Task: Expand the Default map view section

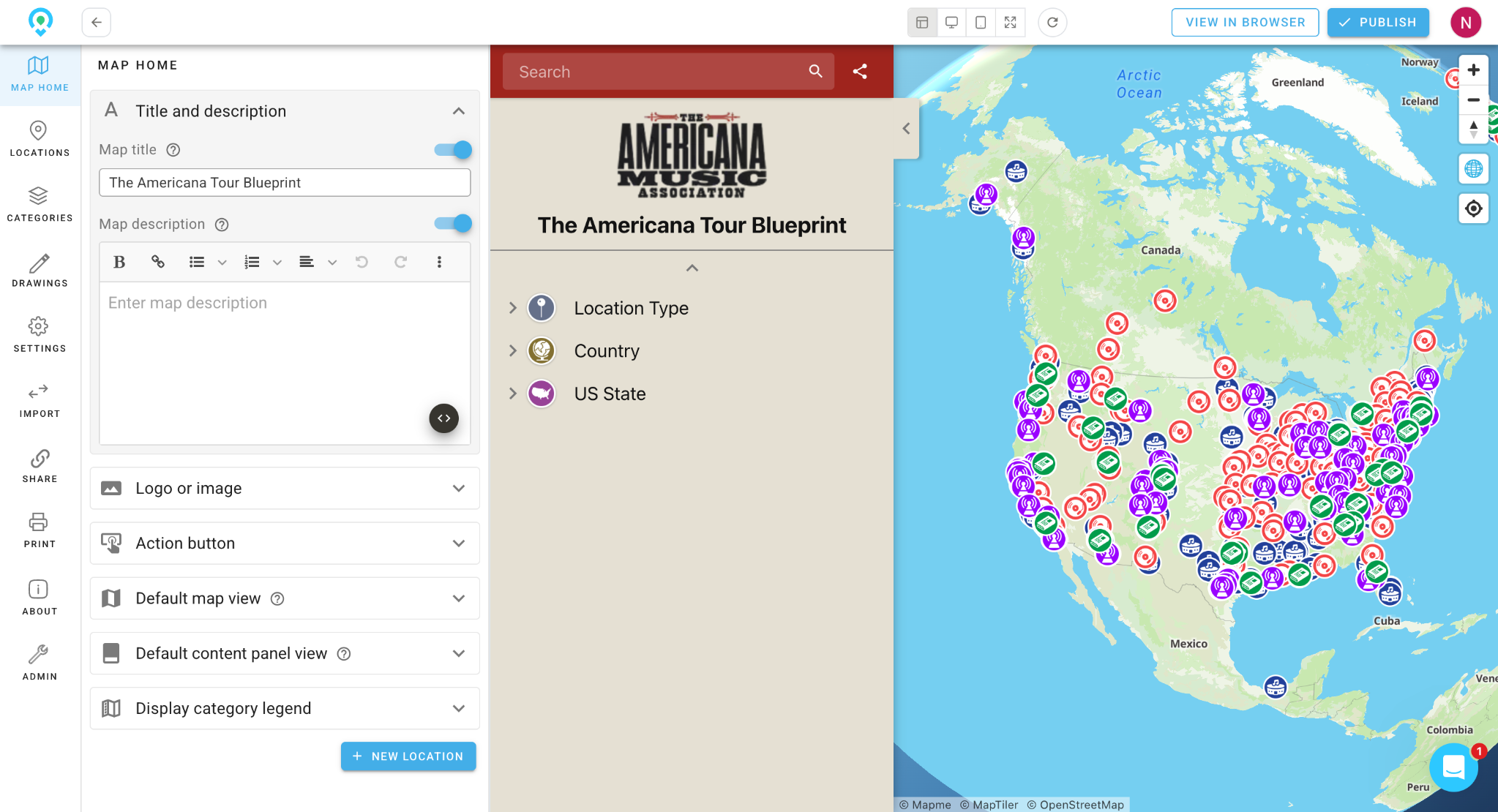Action: pos(285,598)
